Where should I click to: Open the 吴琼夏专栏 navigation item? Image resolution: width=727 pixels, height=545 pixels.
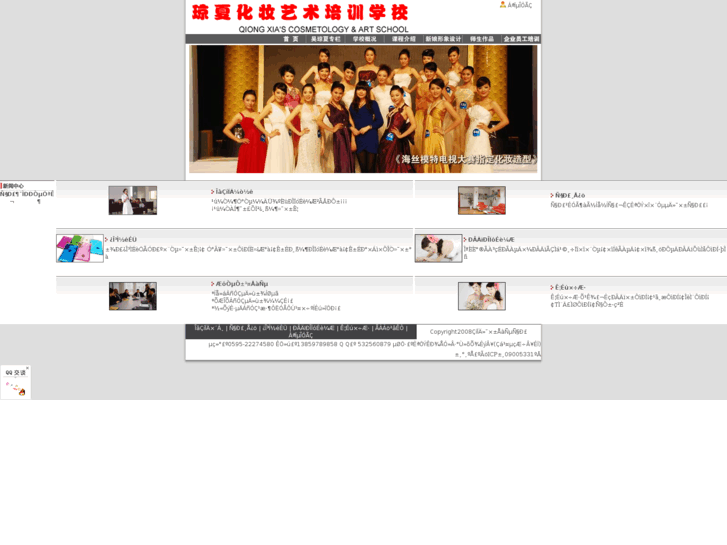[325, 39]
